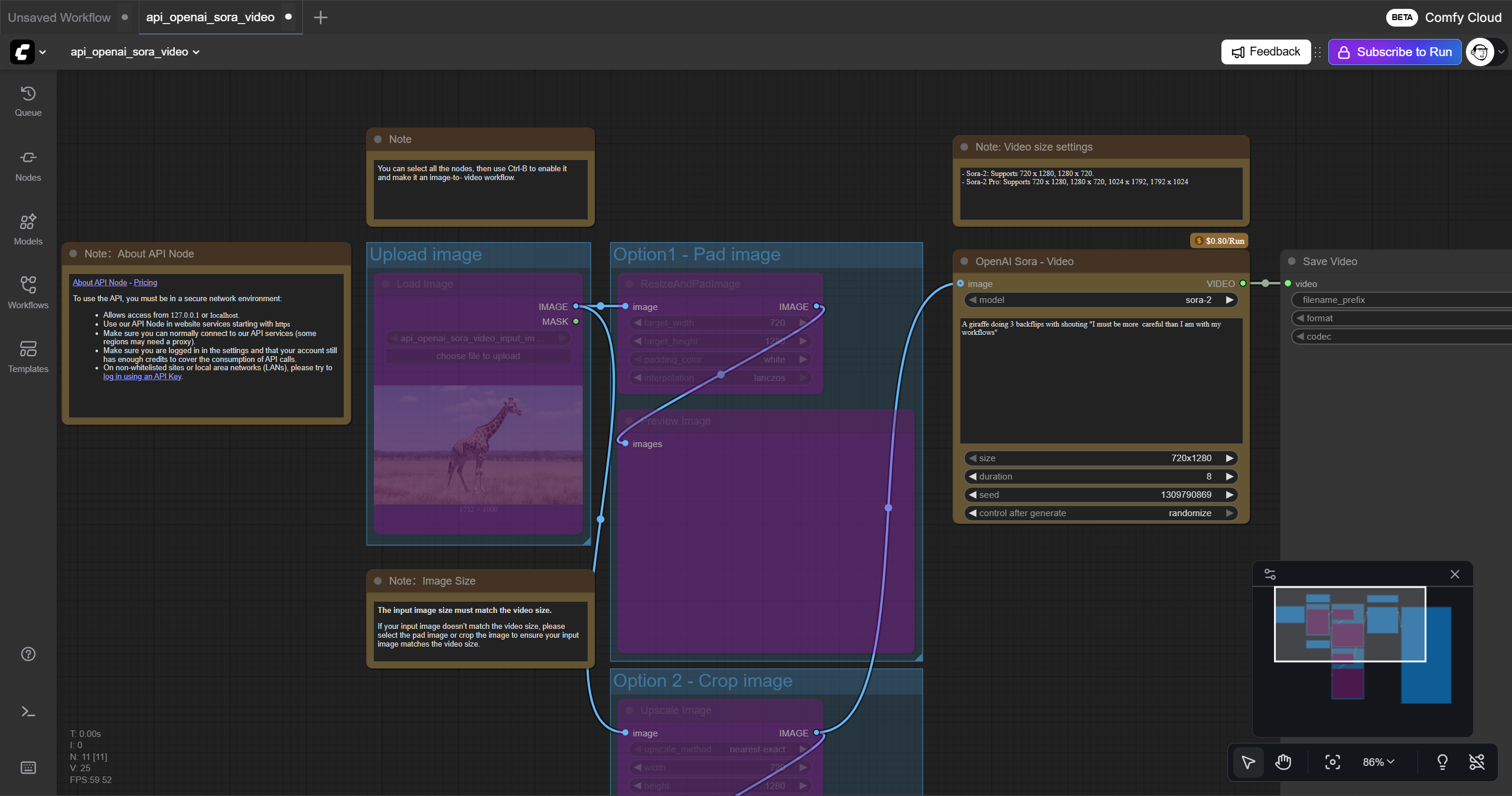Open the ComfyUI logo menu chevron
The width and height of the screenshot is (1512, 796).
pos(43,52)
